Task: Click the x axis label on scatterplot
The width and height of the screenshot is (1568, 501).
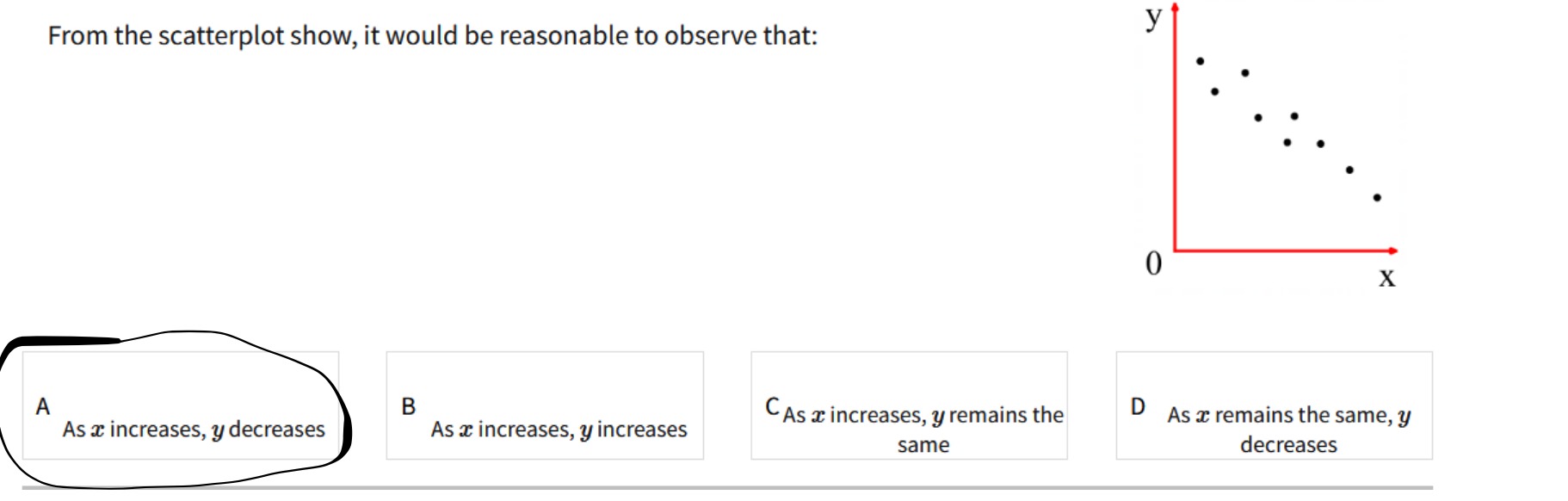Action: pyautogui.click(x=1386, y=277)
